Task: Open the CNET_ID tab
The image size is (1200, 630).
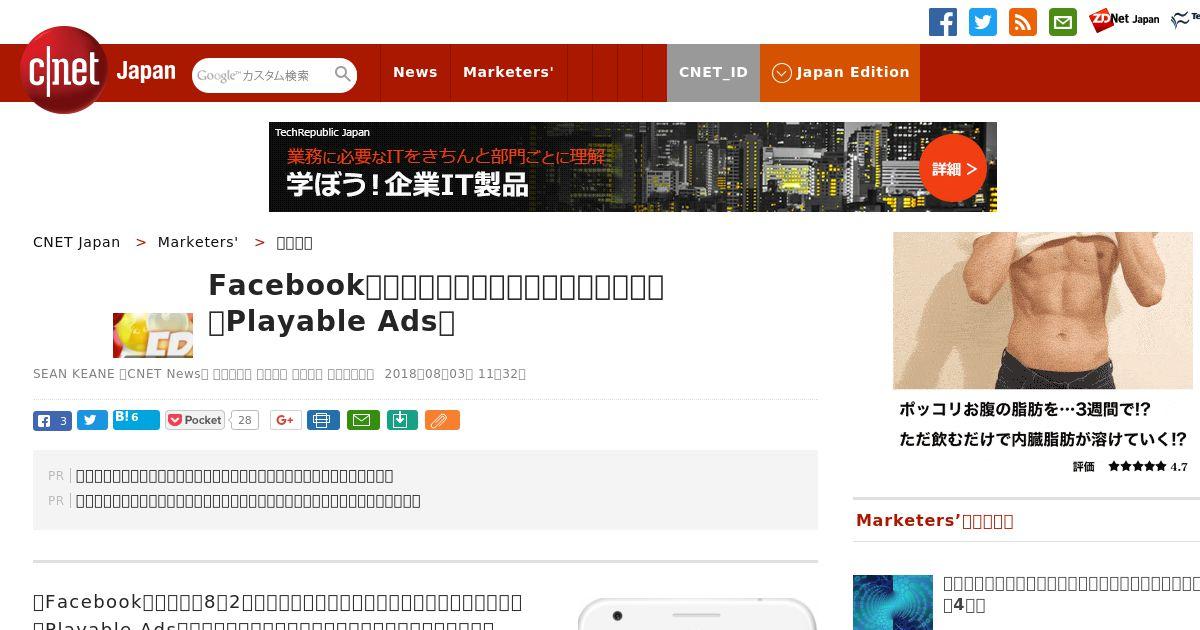Action: click(713, 72)
